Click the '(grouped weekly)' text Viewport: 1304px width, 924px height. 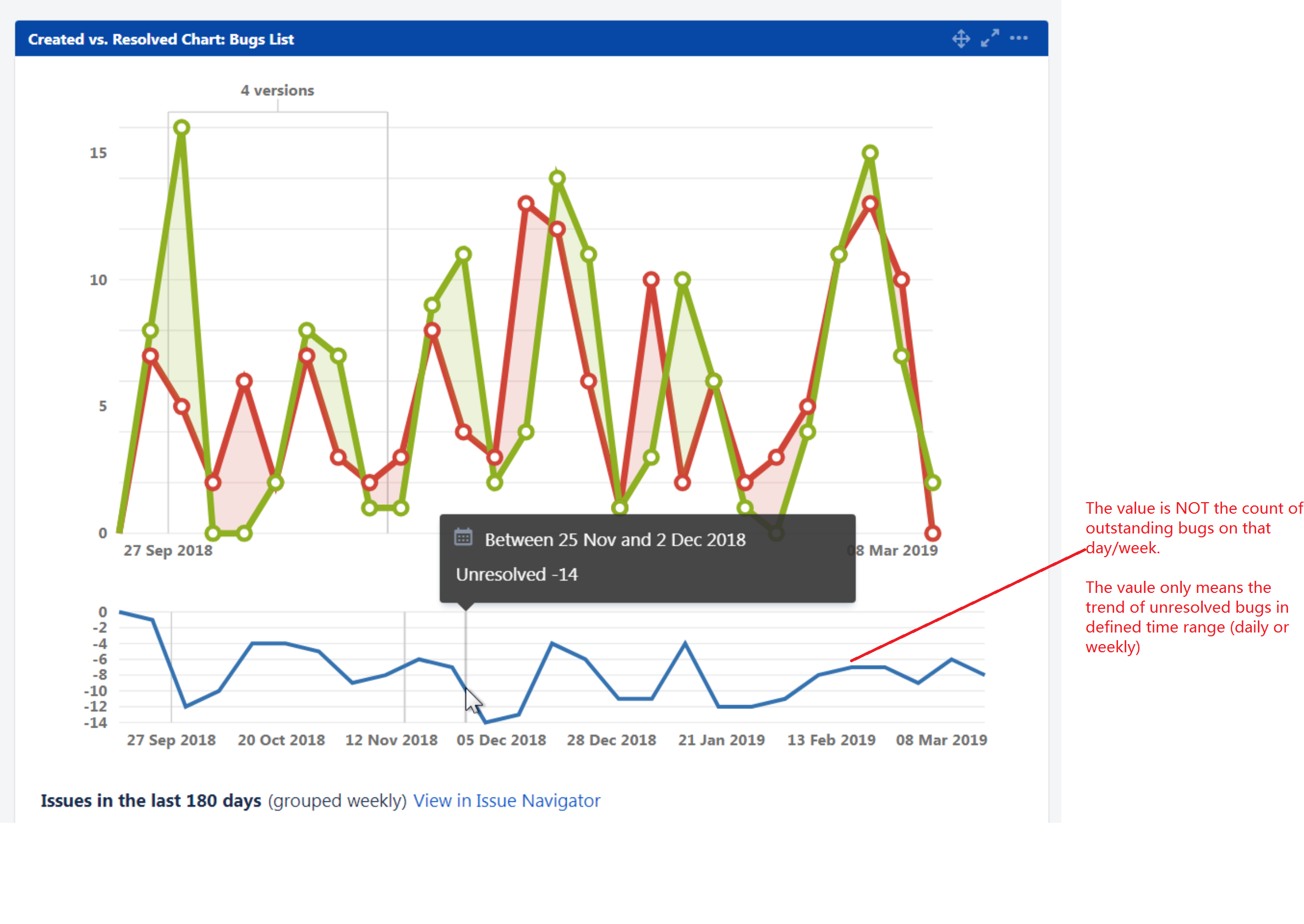point(337,801)
